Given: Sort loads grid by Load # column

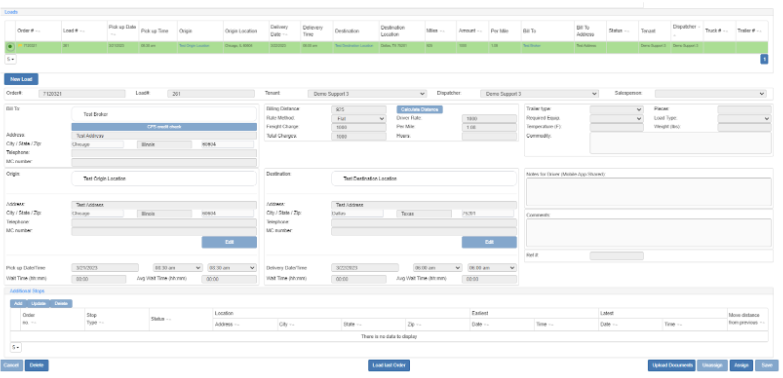Looking at the screenshot, I should point(73,31).
